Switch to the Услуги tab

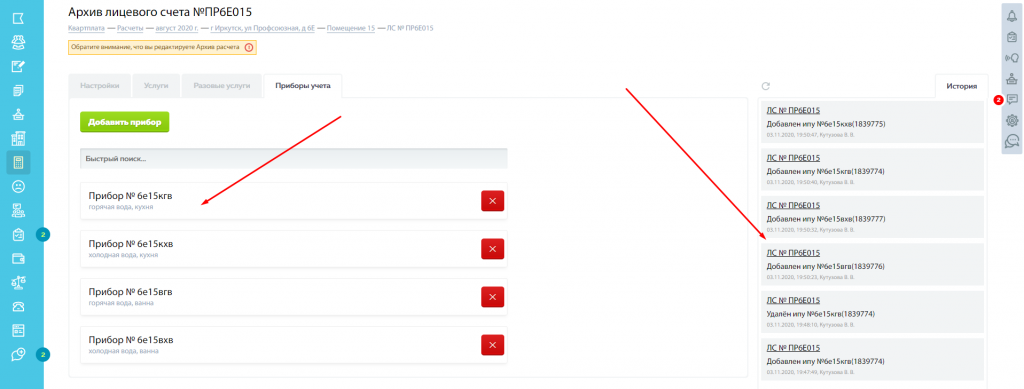pos(156,86)
